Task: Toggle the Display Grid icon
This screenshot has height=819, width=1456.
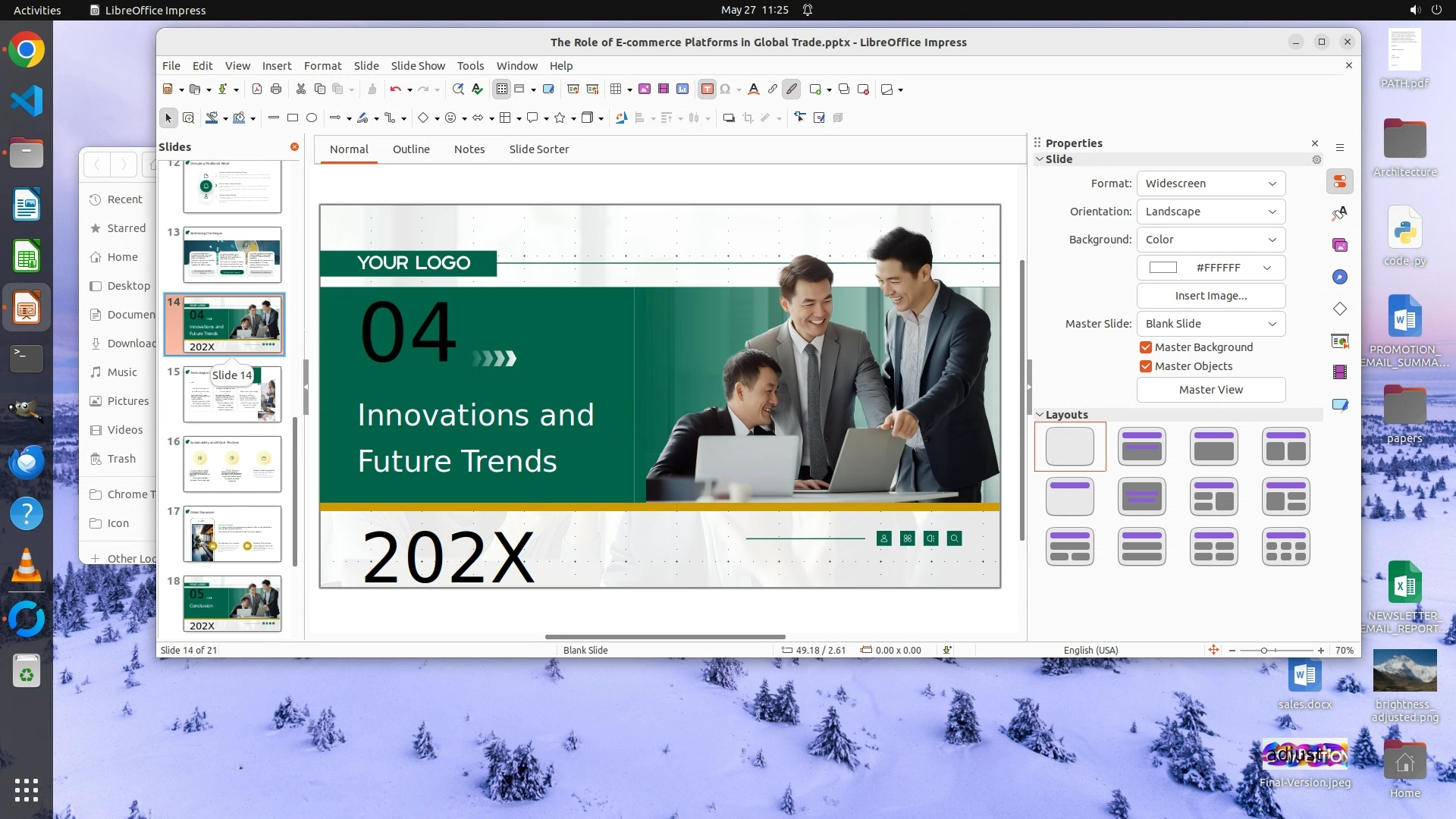Action: [501, 89]
